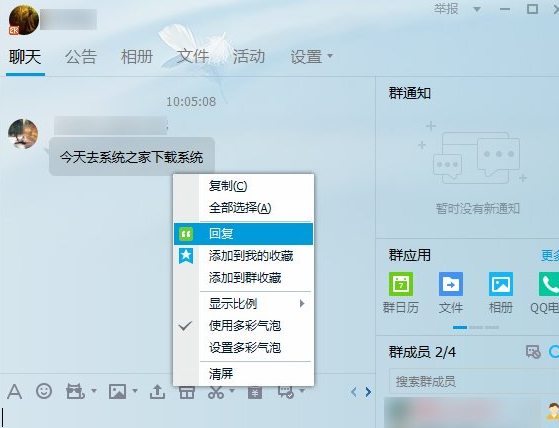Switch to the 文件 tab
Image resolution: width=559 pixels, height=428 pixels.
click(x=193, y=57)
